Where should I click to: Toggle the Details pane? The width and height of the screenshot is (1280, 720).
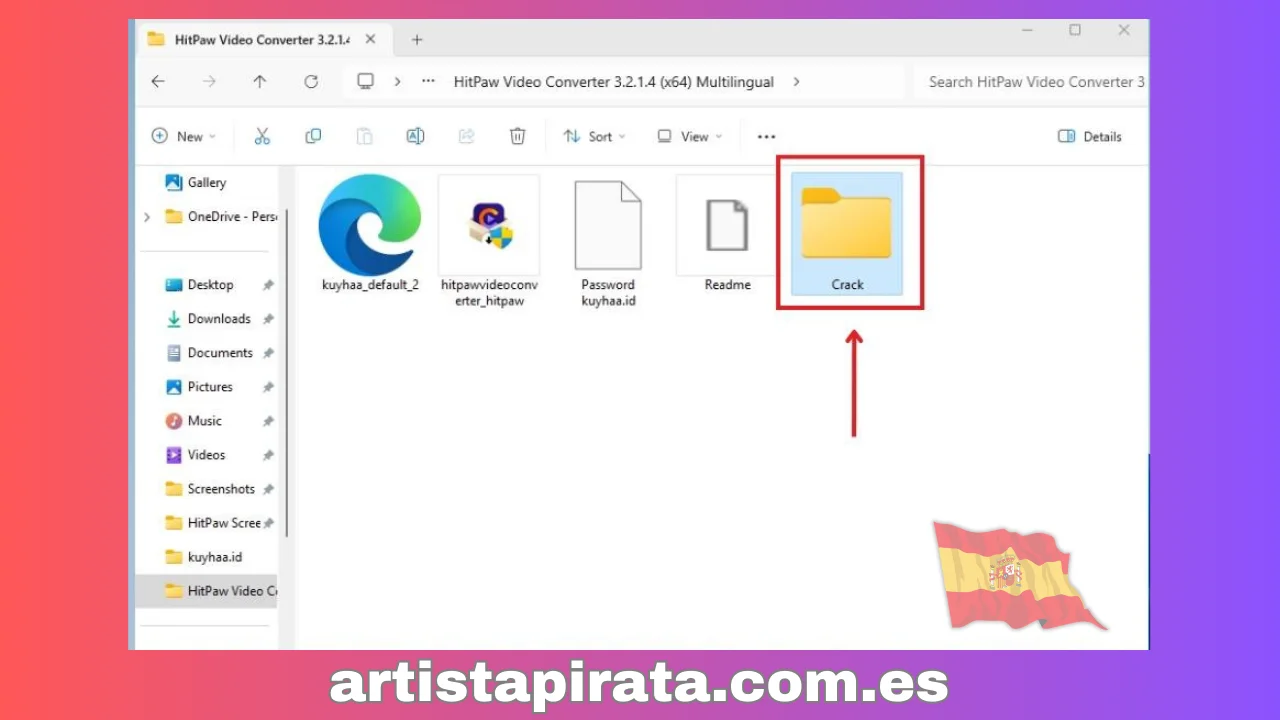pos(1089,136)
